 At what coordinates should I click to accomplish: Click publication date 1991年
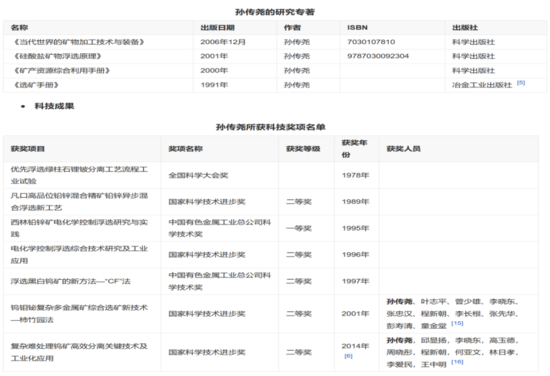214,85
